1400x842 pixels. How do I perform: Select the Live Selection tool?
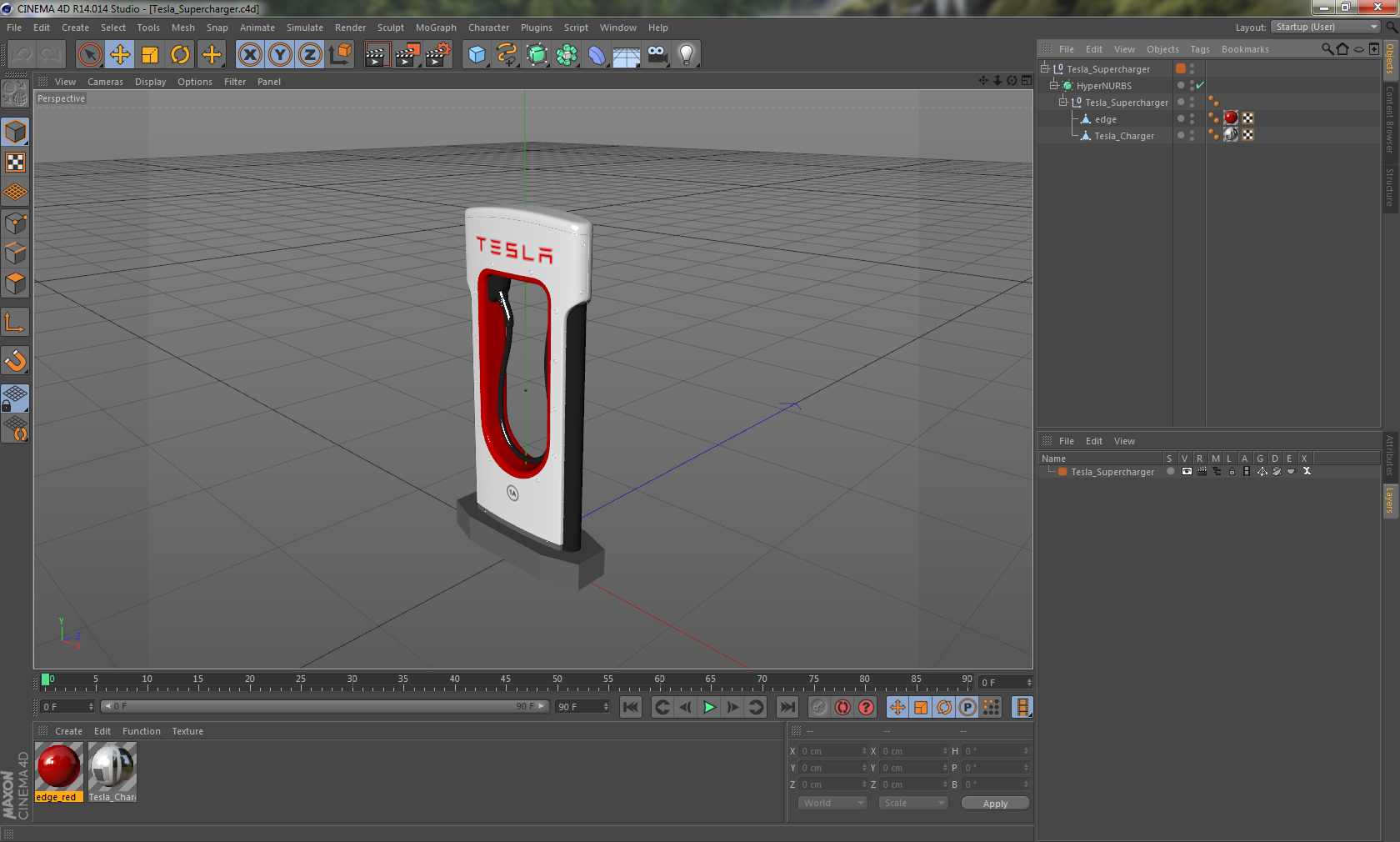tap(89, 55)
